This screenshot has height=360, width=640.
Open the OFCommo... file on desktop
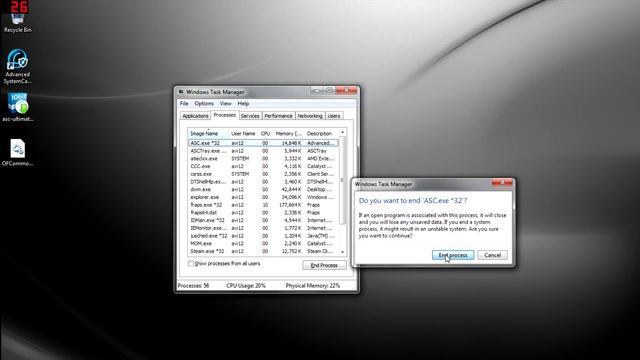(18, 152)
